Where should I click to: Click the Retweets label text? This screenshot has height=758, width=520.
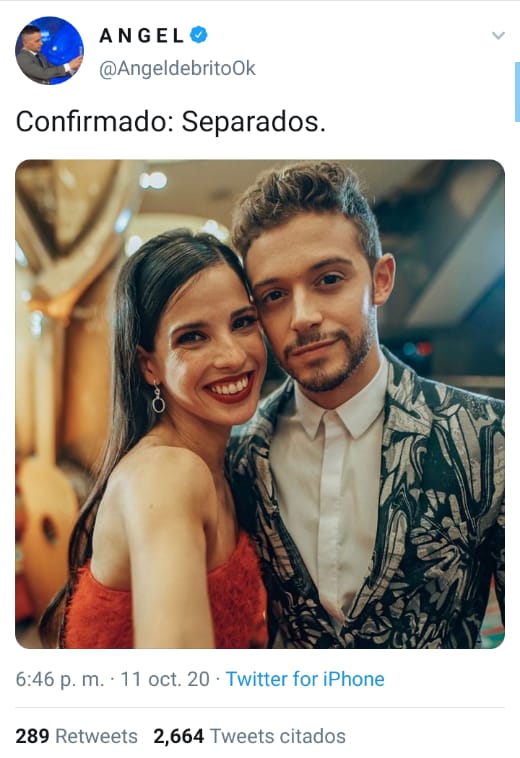(97, 736)
